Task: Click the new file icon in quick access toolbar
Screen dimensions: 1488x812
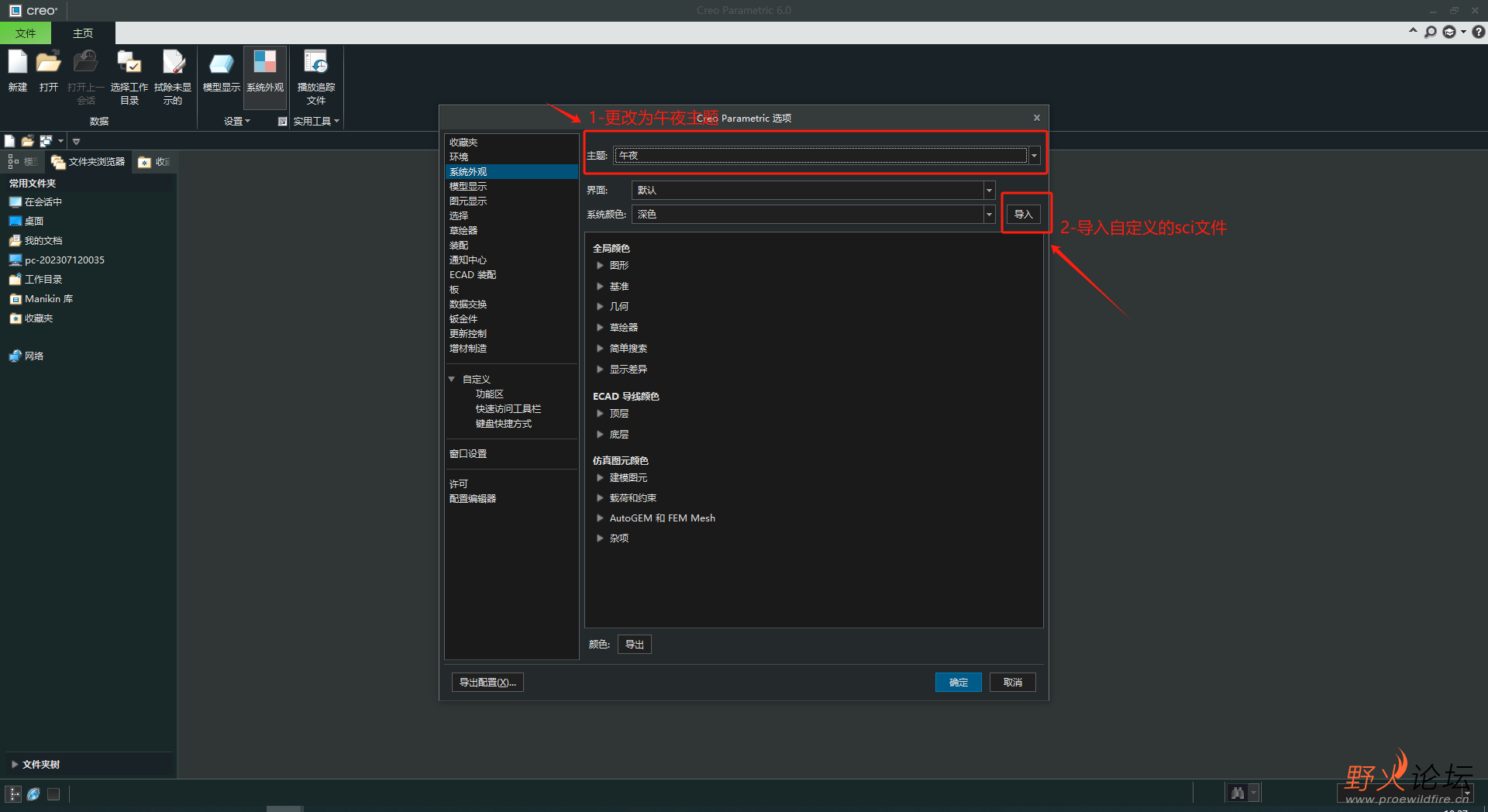Action: (9, 141)
